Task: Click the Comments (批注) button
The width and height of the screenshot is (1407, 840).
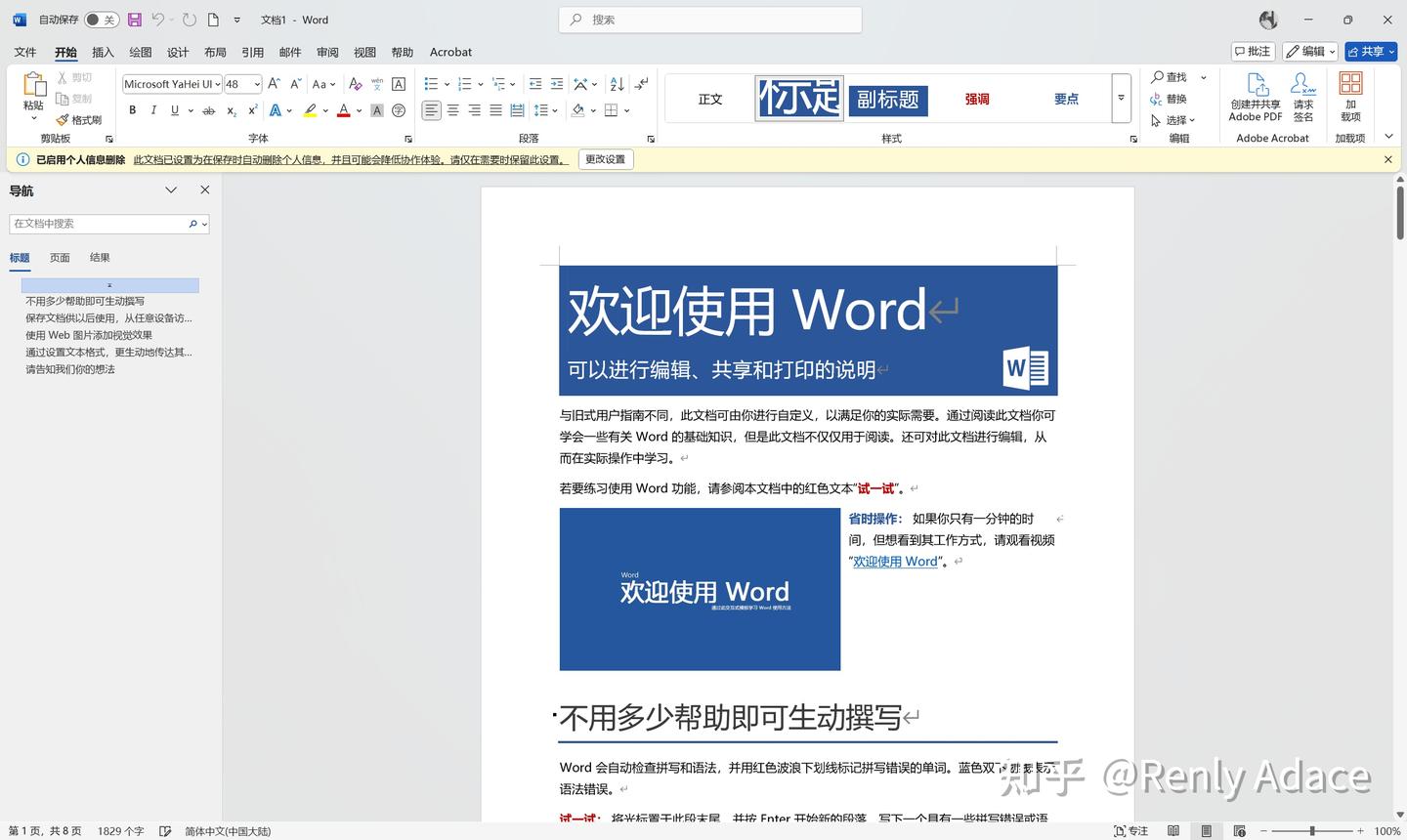Action: pyautogui.click(x=1253, y=51)
